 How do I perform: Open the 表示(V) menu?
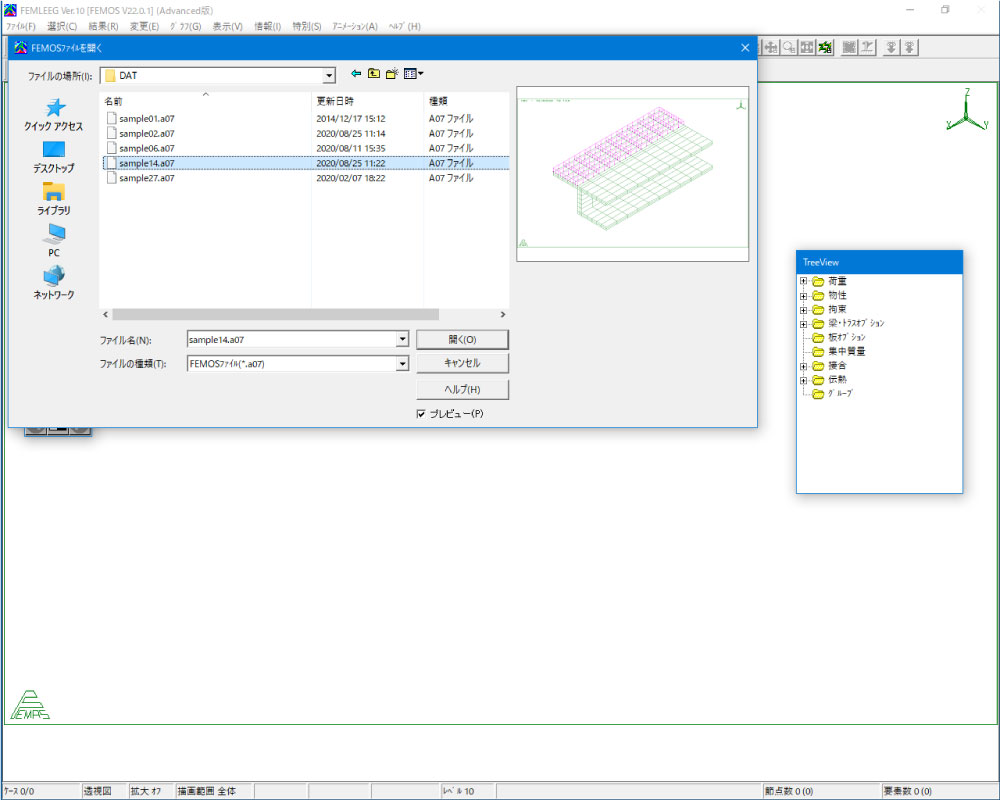coord(227,26)
